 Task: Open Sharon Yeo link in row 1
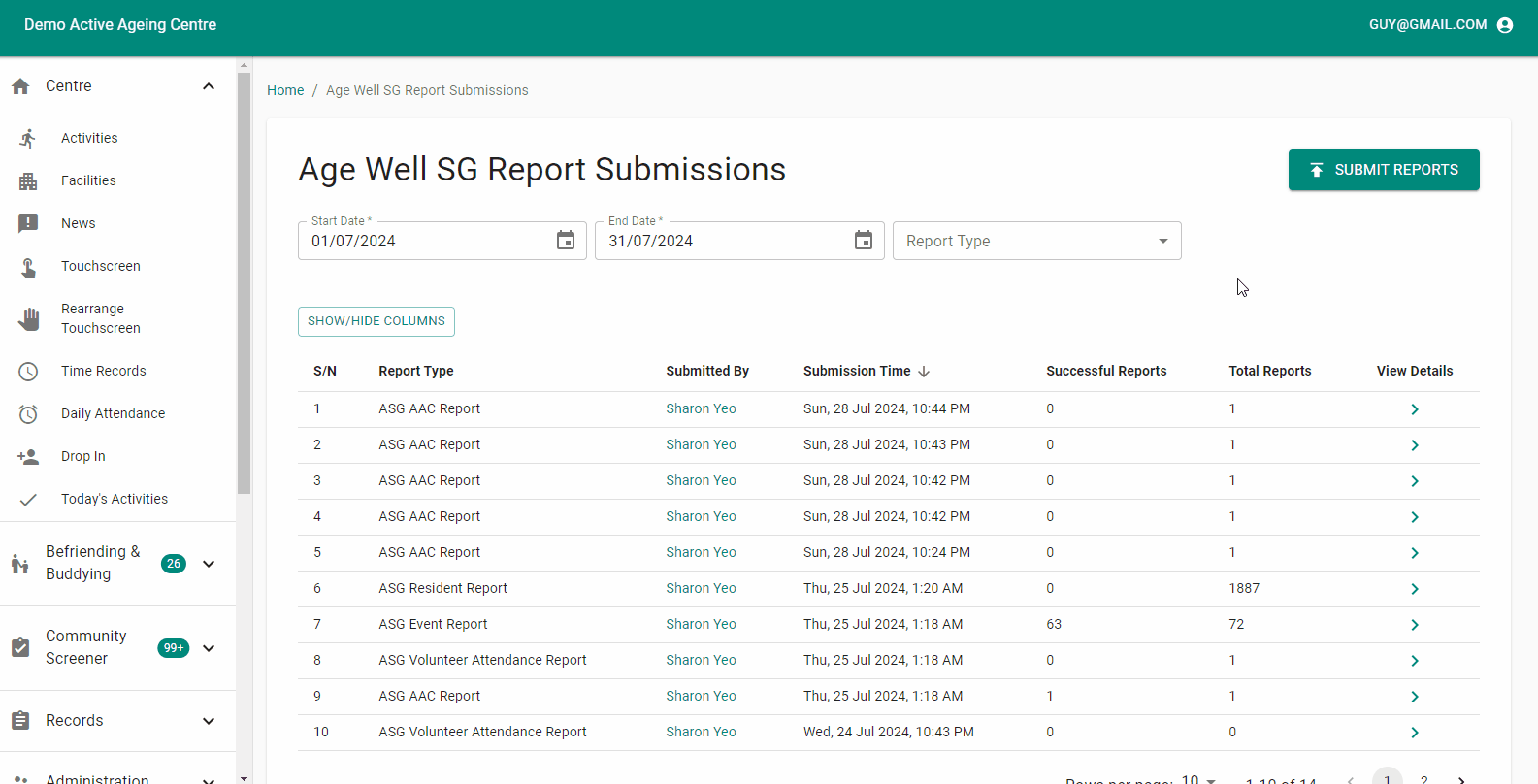click(701, 408)
